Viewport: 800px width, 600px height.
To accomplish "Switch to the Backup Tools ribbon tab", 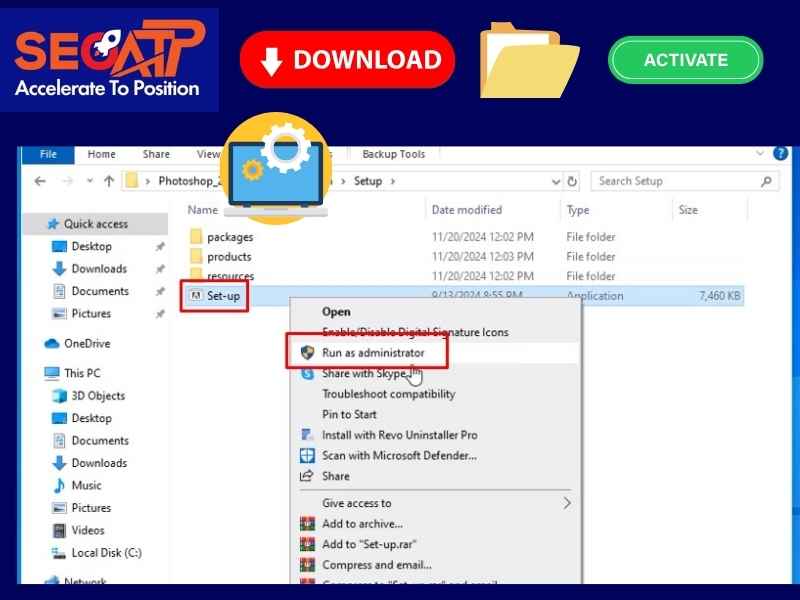I will pyautogui.click(x=393, y=154).
